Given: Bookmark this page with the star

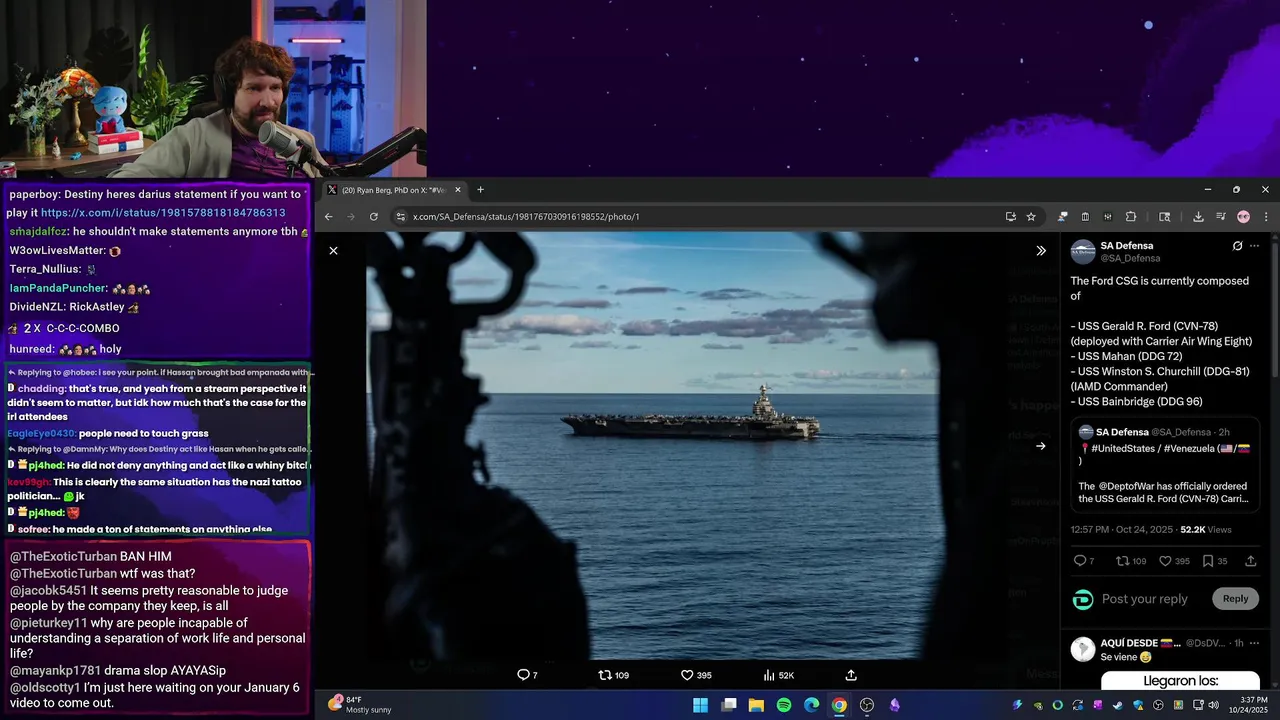Looking at the screenshot, I should 1031,216.
